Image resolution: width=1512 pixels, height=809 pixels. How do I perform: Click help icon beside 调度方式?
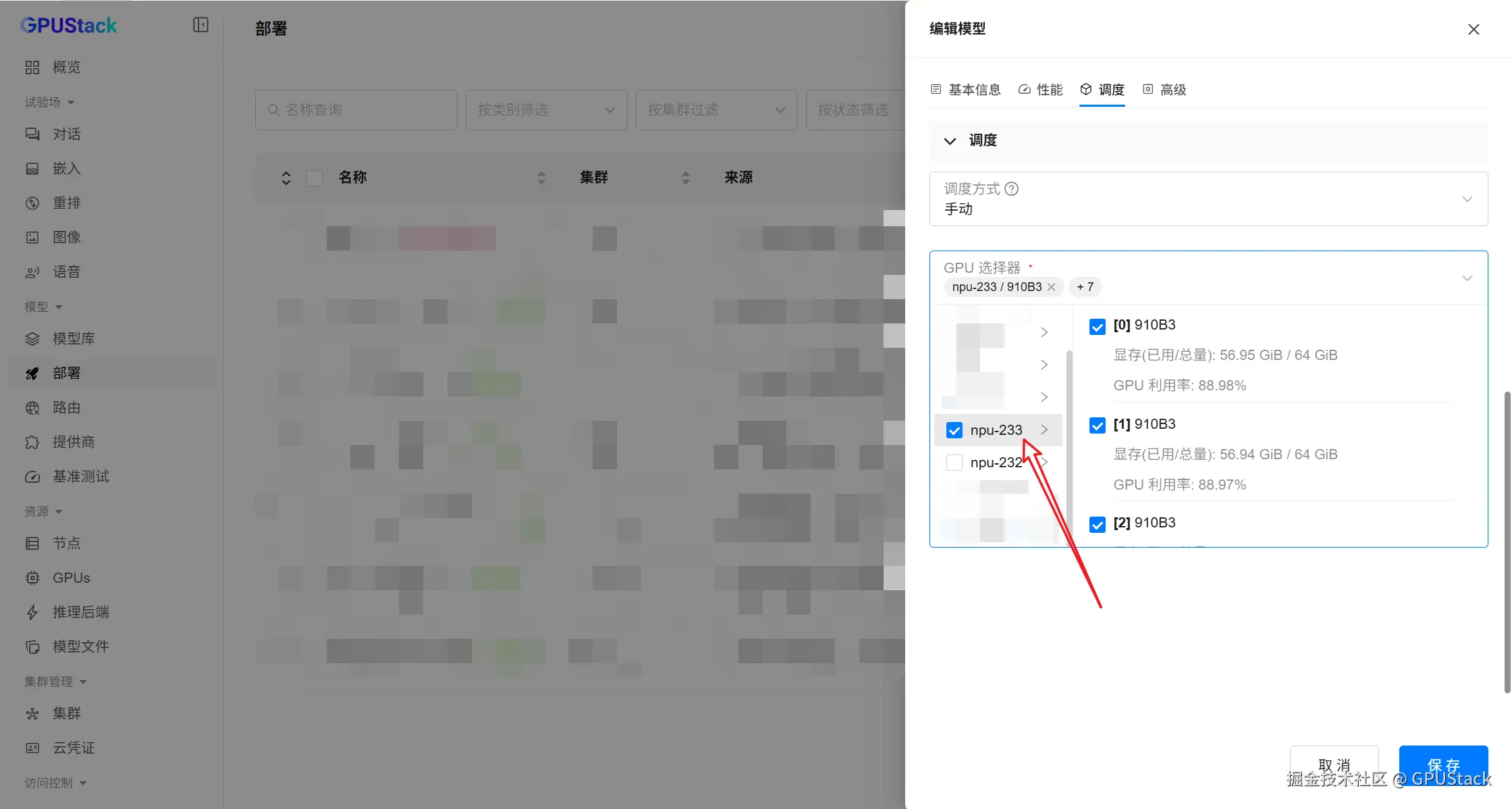click(x=1011, y=189)
